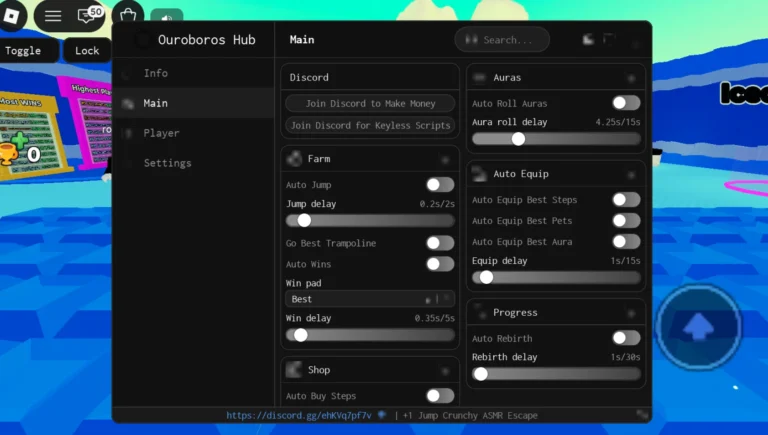Click the Aura roll delay slider
Image resolution: width=768 pixels, height=435 pixels.
click(556, 139)
